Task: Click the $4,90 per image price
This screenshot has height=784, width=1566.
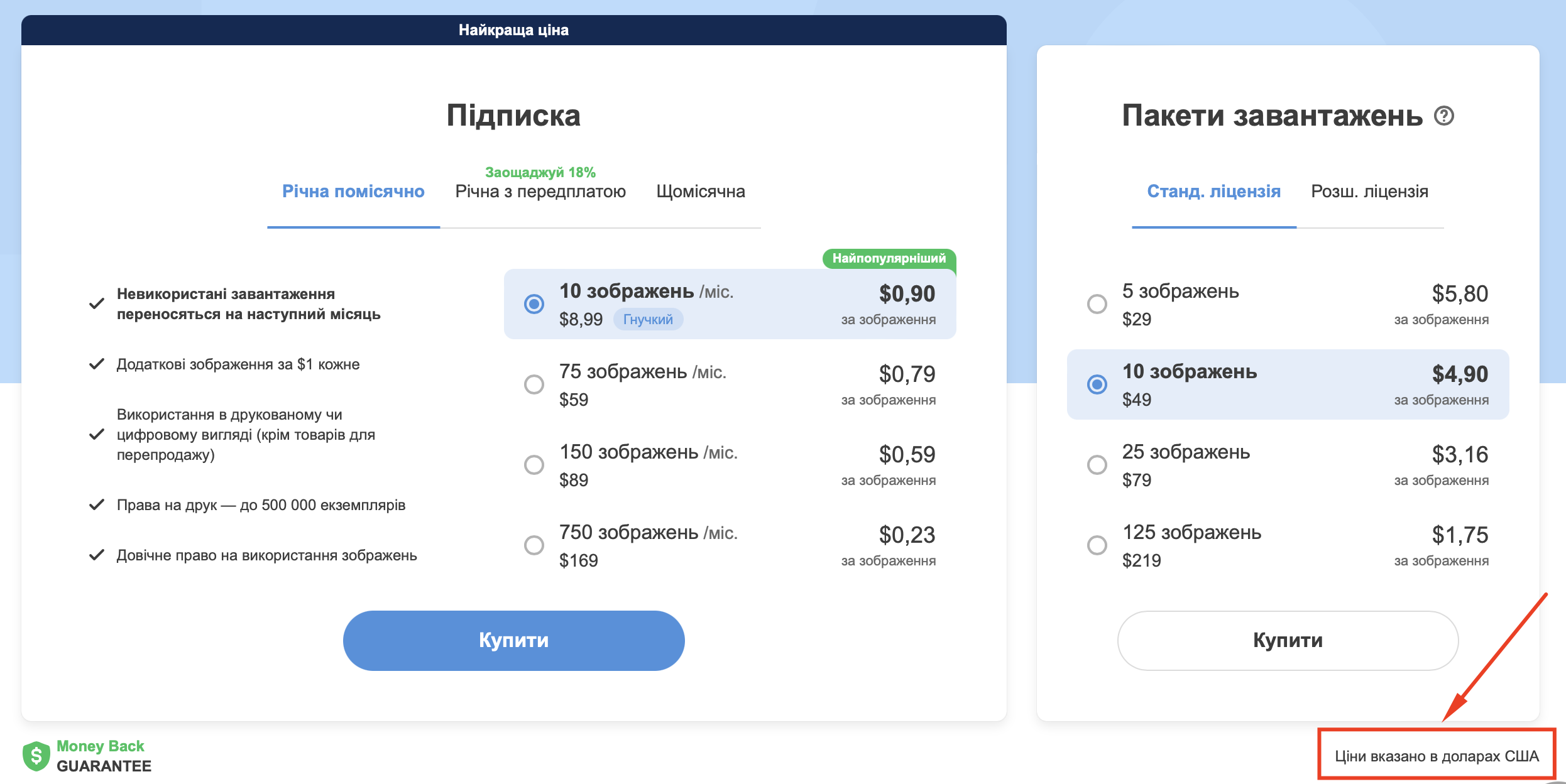Action: [x=1460, y=374]
